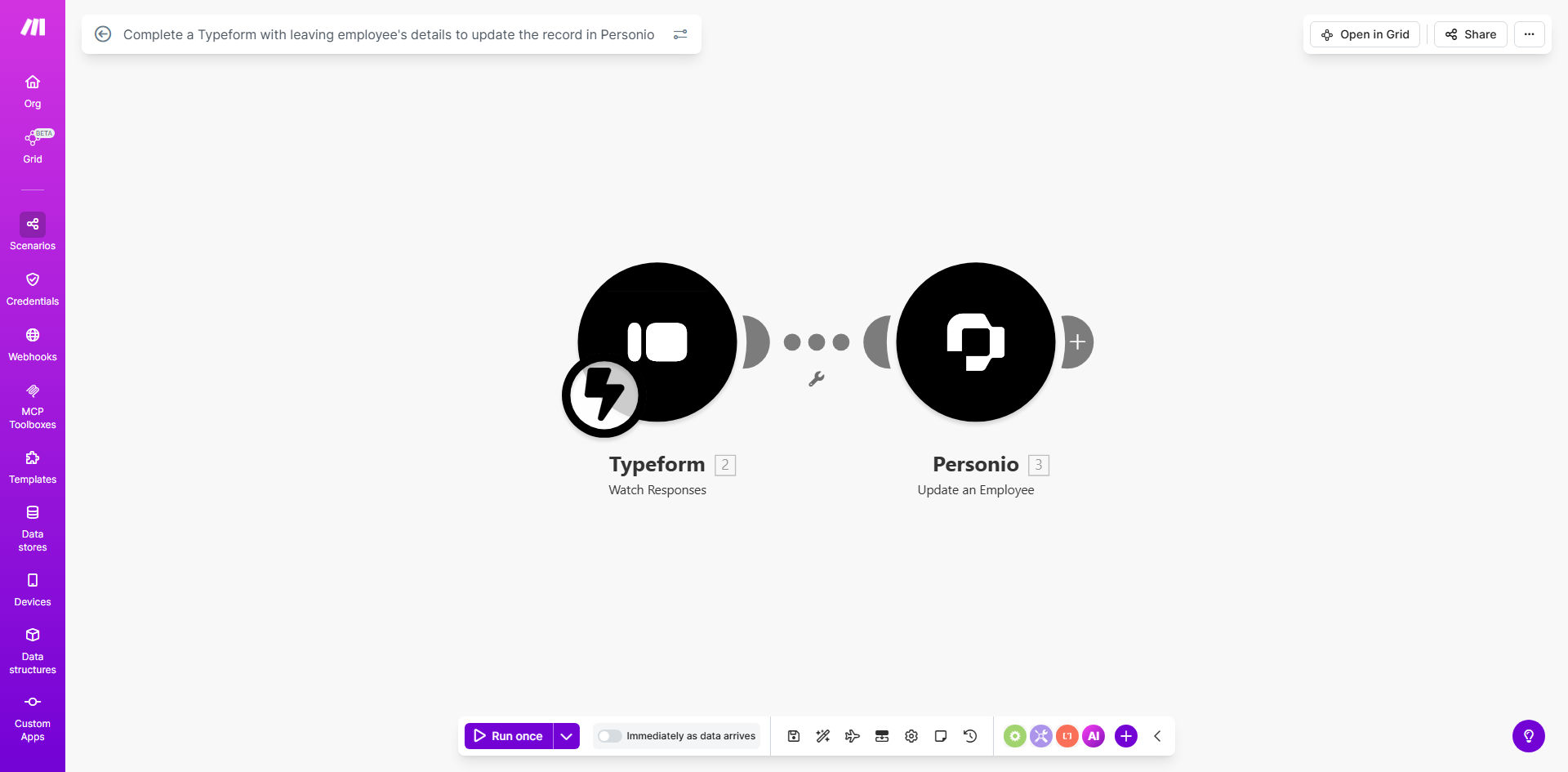Image resolution: width=1568 pixels, height=772 pixels.
Task: Click the Share button
Action: point(1470,34)
